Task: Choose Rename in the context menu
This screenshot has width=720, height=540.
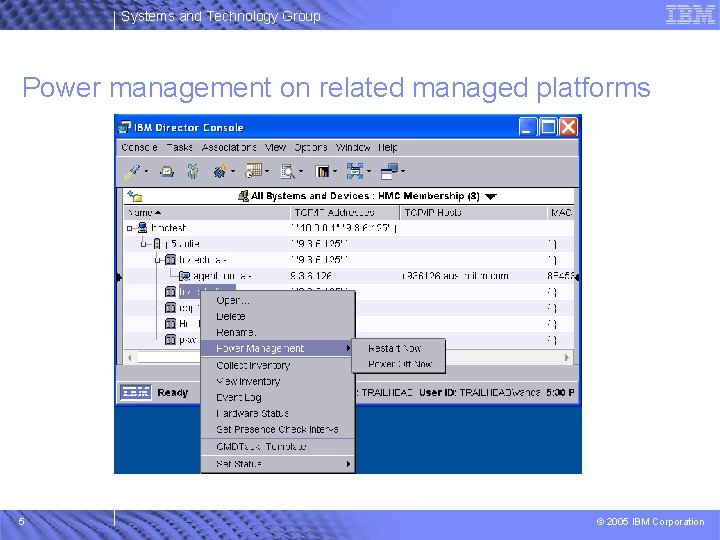Action: [278, 332]
